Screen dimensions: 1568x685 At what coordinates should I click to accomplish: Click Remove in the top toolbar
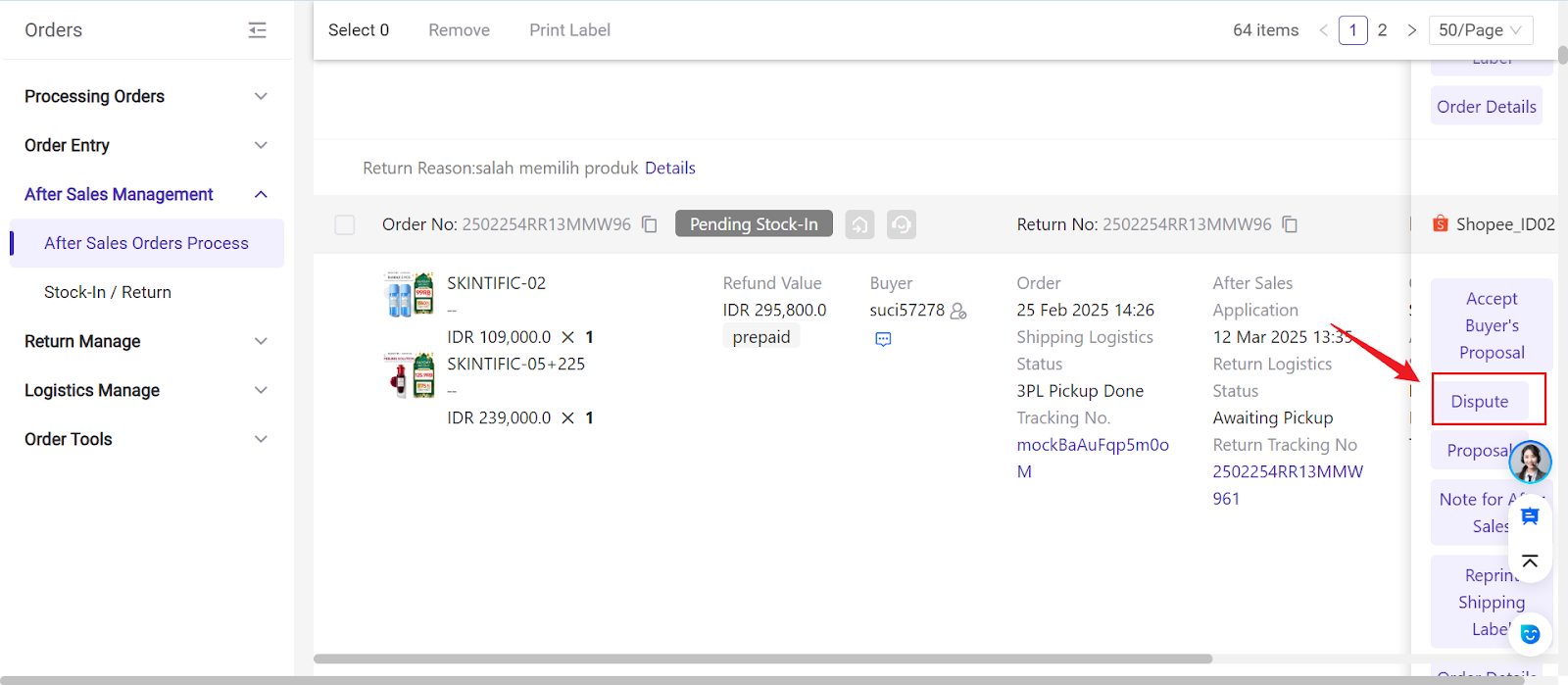click(x=459, y=30)
